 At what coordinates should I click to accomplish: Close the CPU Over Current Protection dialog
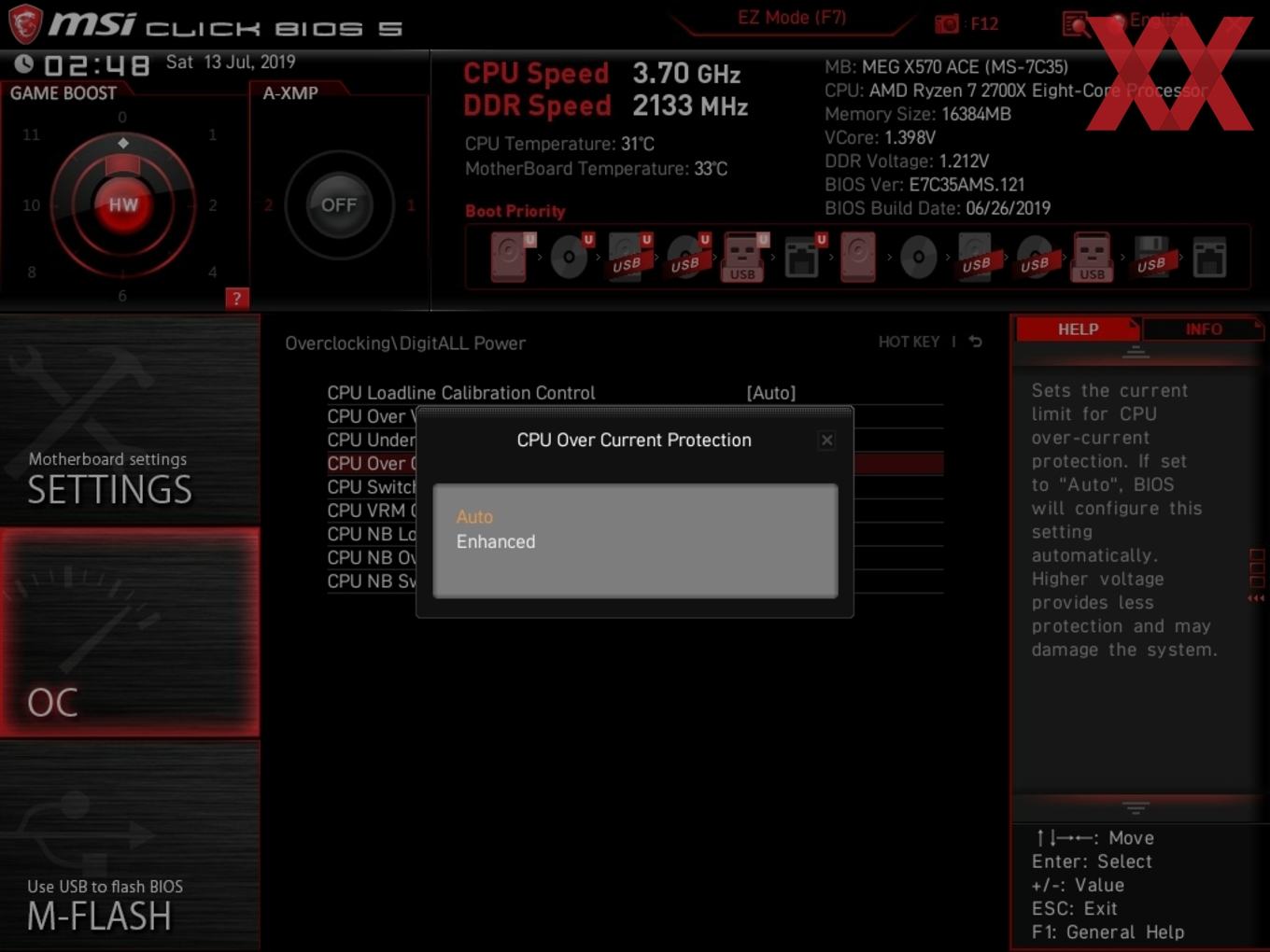(826, 441)
